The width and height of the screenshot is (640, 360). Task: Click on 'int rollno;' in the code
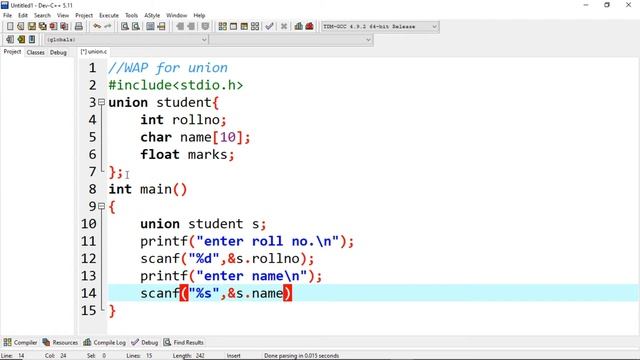coord(183,120)
